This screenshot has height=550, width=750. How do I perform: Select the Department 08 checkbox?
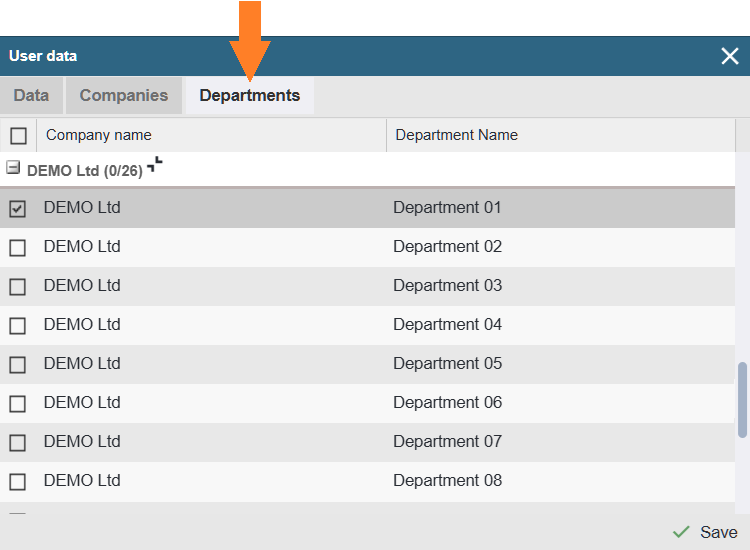(17, 482)
